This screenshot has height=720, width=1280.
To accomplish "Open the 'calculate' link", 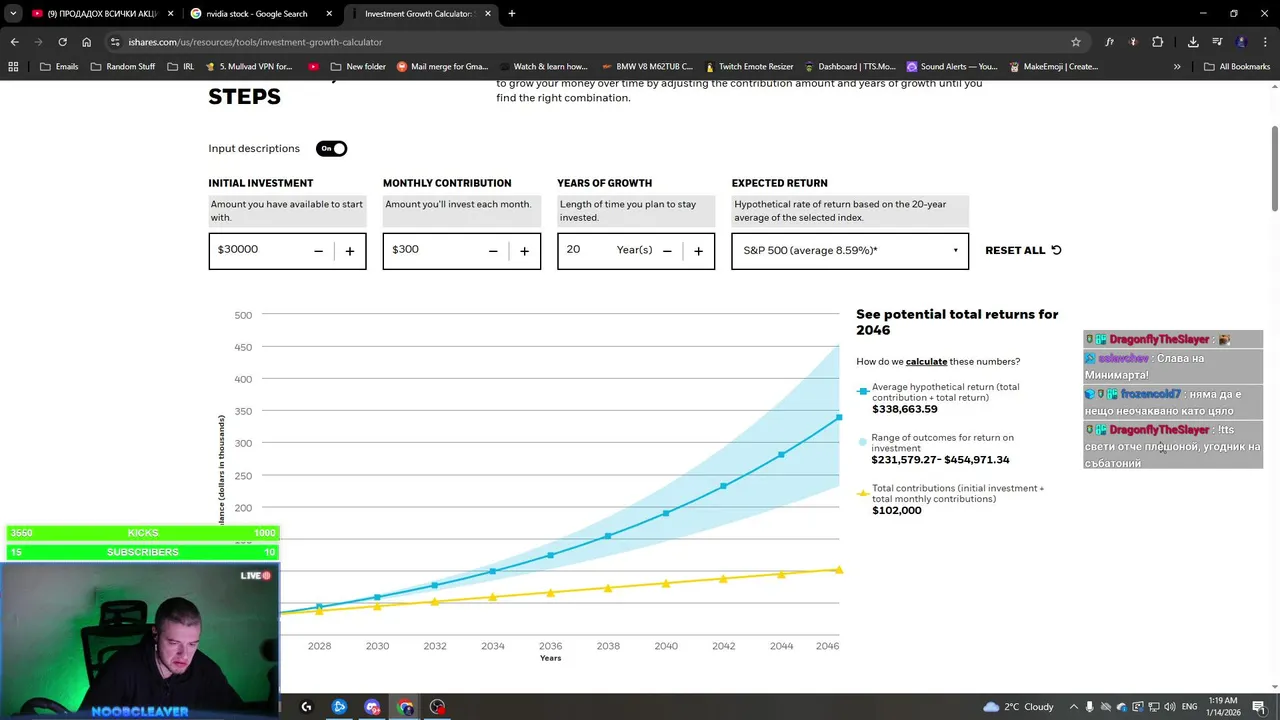I will 926,362.
